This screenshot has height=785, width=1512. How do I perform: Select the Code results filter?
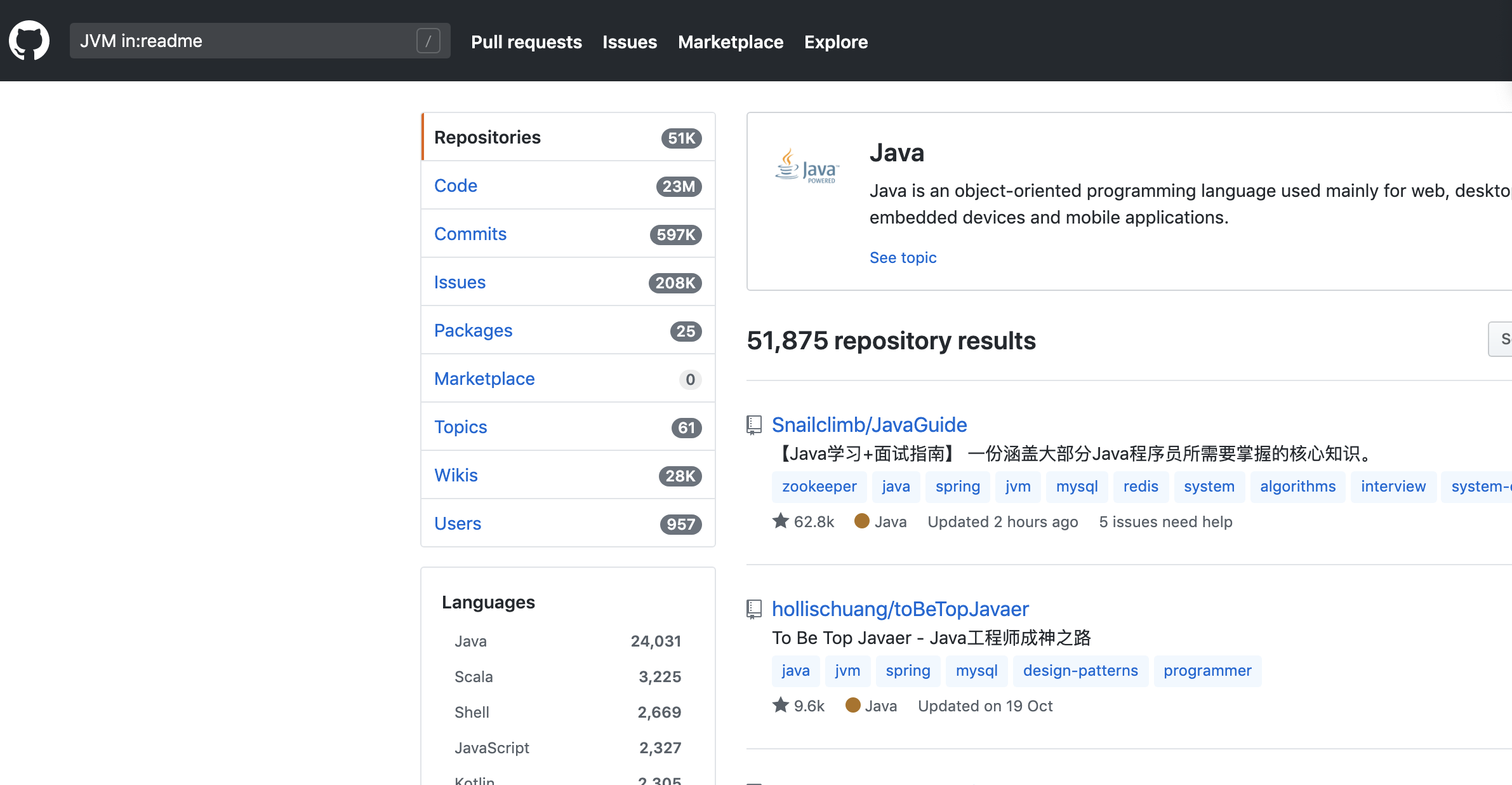pos(456,185)
